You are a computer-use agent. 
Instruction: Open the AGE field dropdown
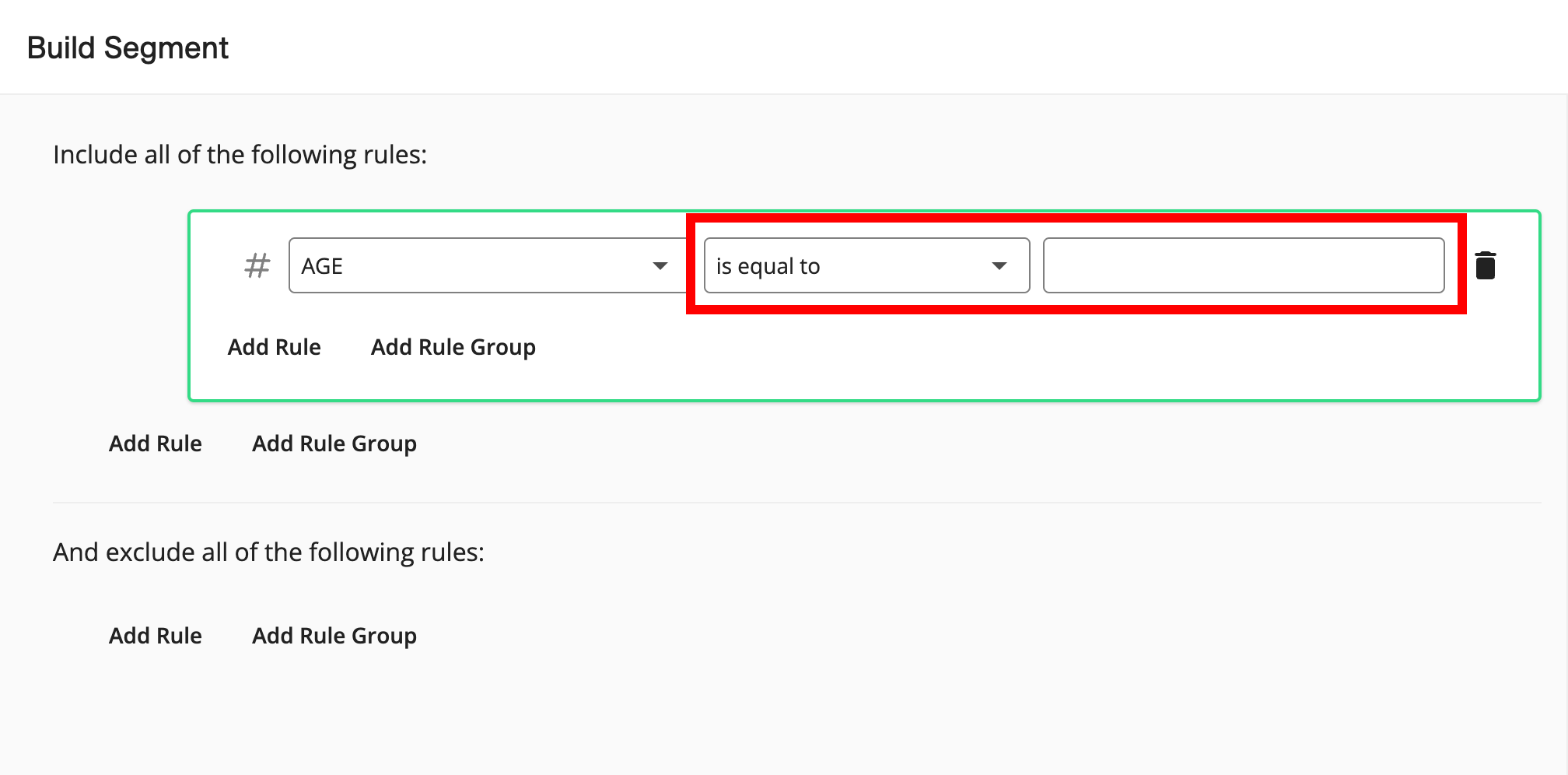(482, 265)
